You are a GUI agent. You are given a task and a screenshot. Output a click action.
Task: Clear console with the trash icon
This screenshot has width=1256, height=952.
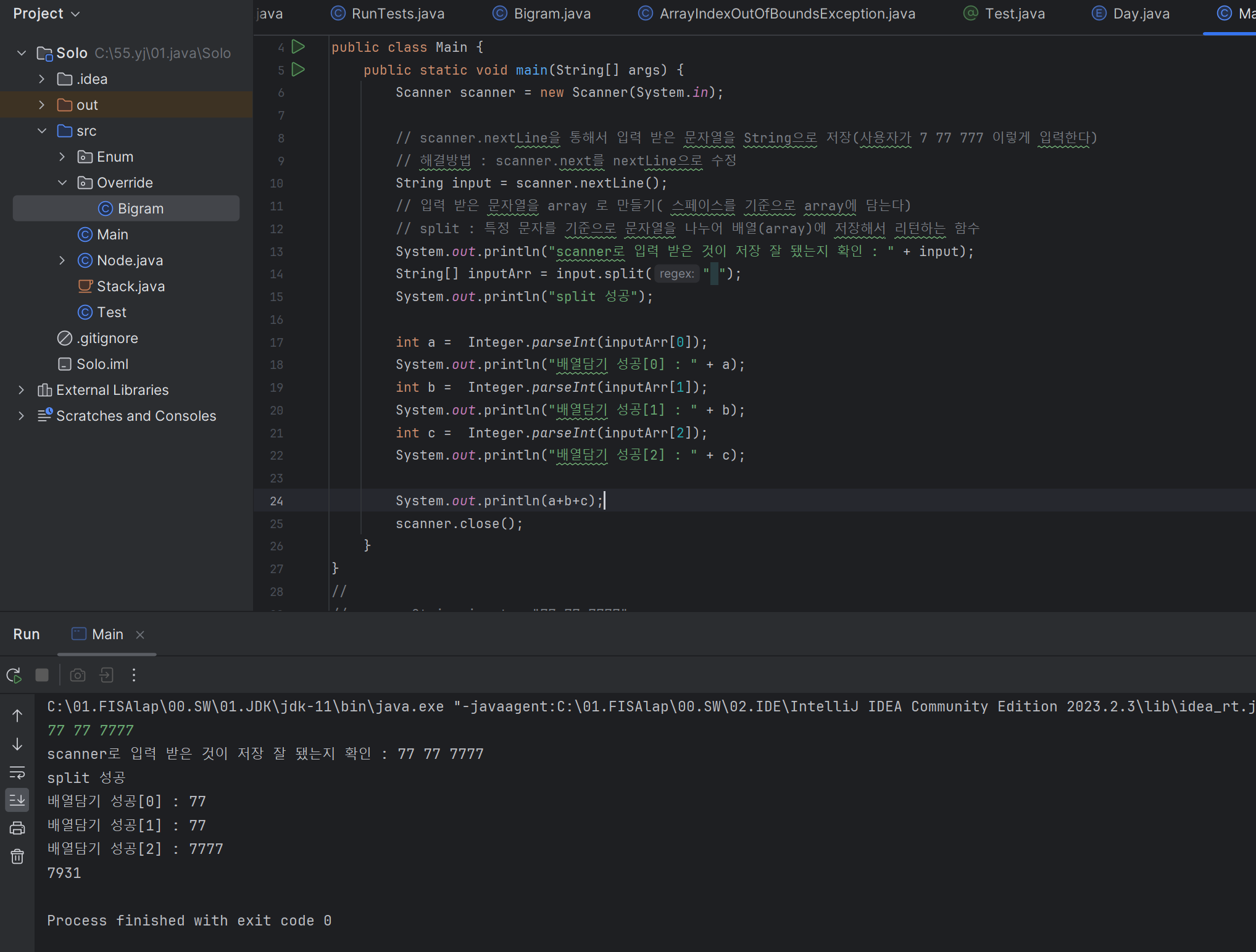(17, 856)
